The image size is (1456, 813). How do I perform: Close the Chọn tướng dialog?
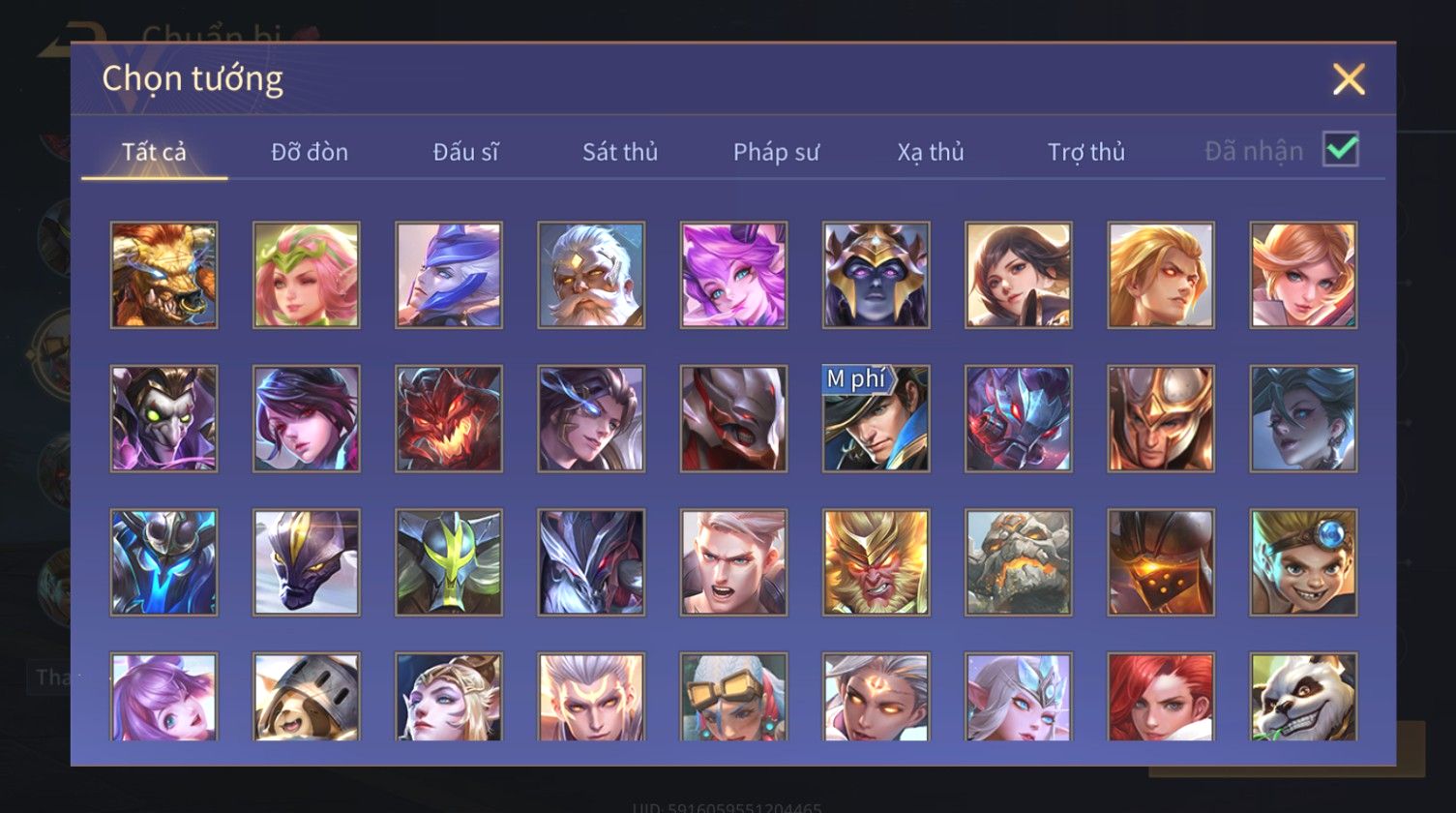click(1349, 78)
